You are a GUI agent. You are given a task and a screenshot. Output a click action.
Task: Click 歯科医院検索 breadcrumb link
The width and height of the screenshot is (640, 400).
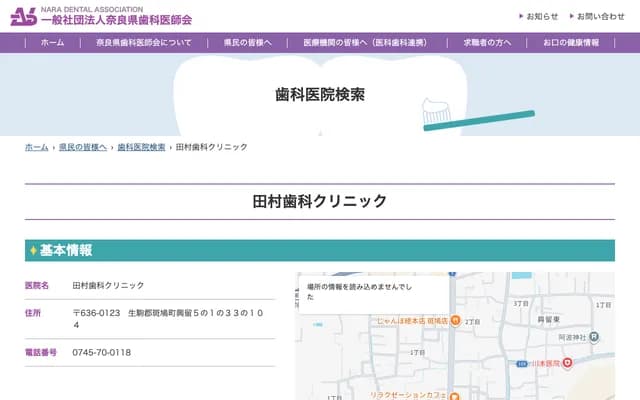coord(141,147)
